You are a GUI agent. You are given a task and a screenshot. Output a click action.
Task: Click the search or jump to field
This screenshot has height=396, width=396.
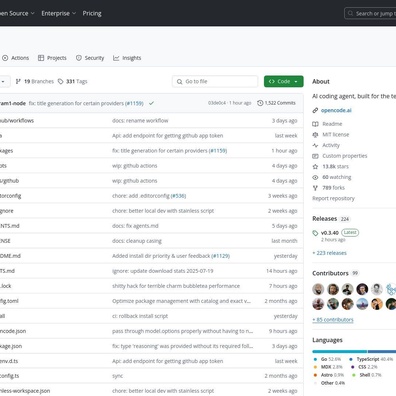(371, 14)
